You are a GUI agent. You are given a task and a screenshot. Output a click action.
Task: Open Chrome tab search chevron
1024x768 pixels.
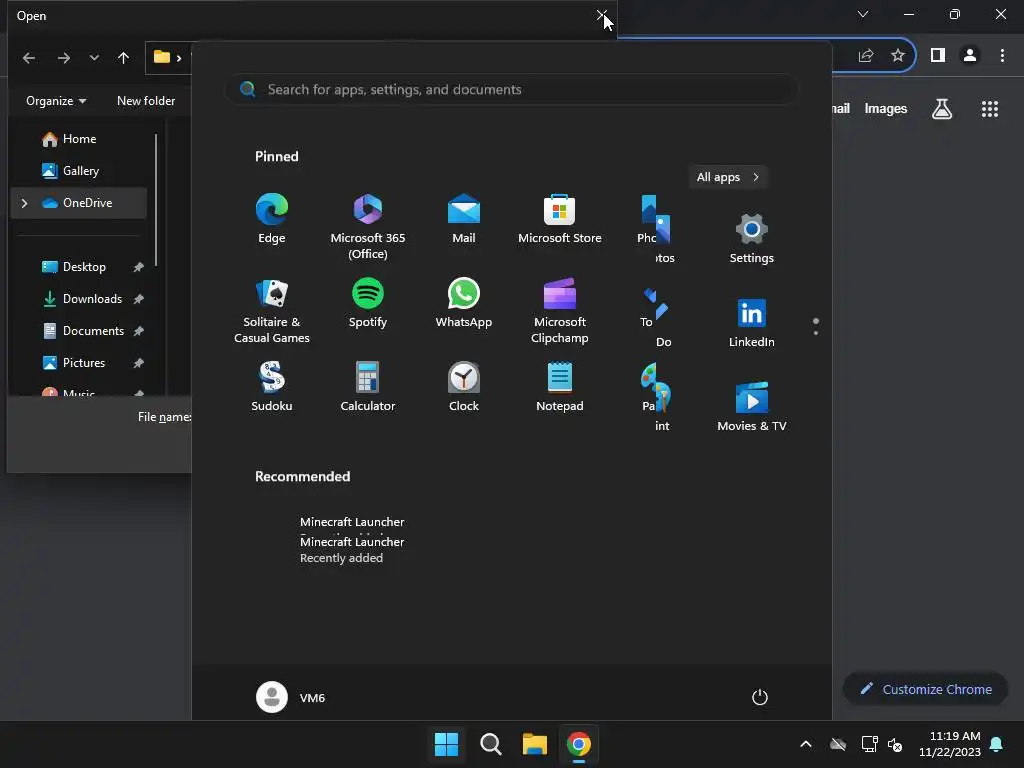[863, 14]
